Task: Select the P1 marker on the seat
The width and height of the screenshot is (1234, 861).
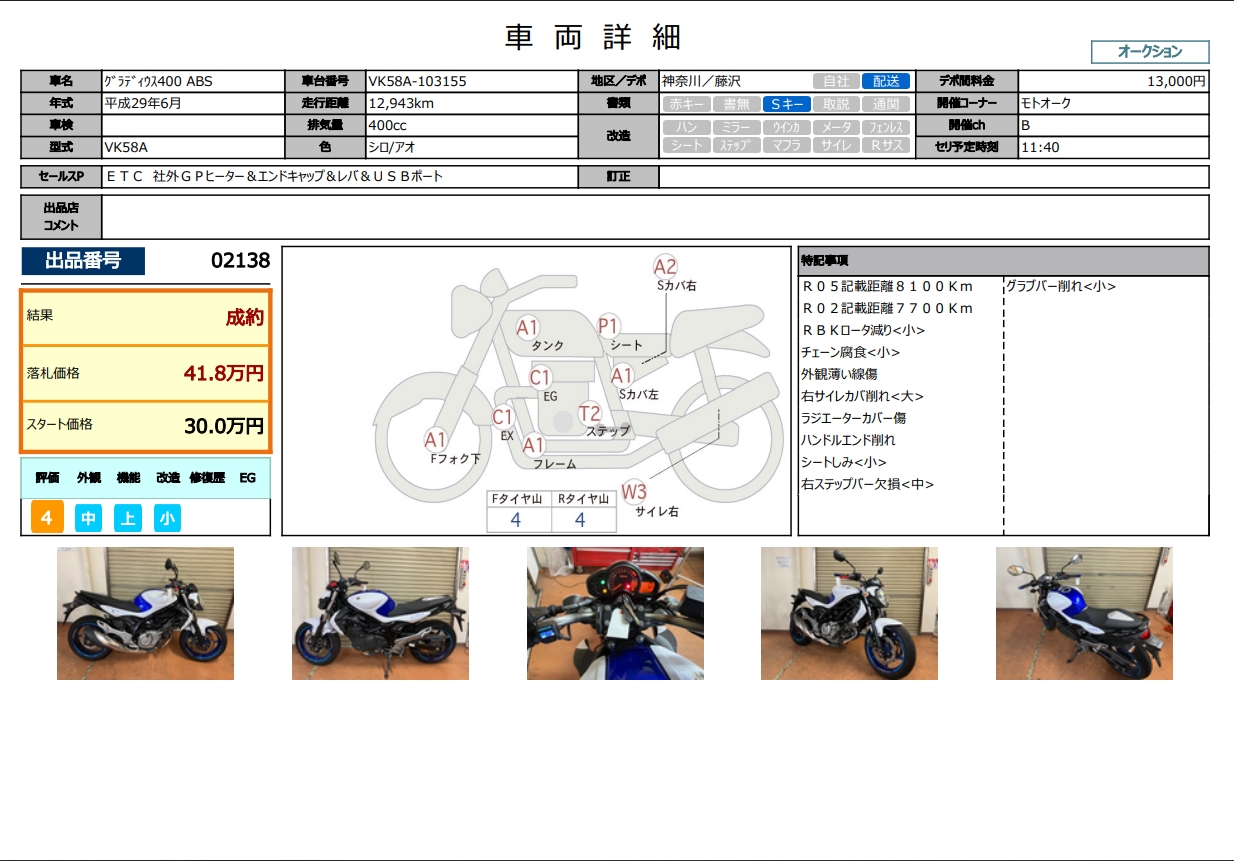Action: point(608,326)
